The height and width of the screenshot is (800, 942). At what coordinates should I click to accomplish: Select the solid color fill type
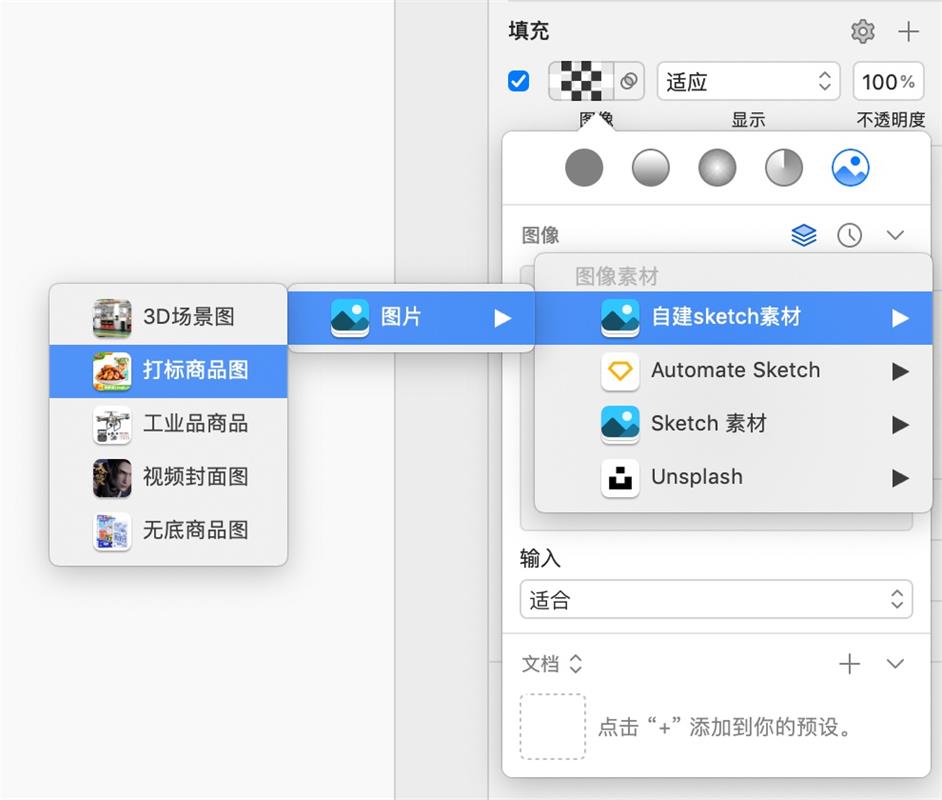pos(584,167)
